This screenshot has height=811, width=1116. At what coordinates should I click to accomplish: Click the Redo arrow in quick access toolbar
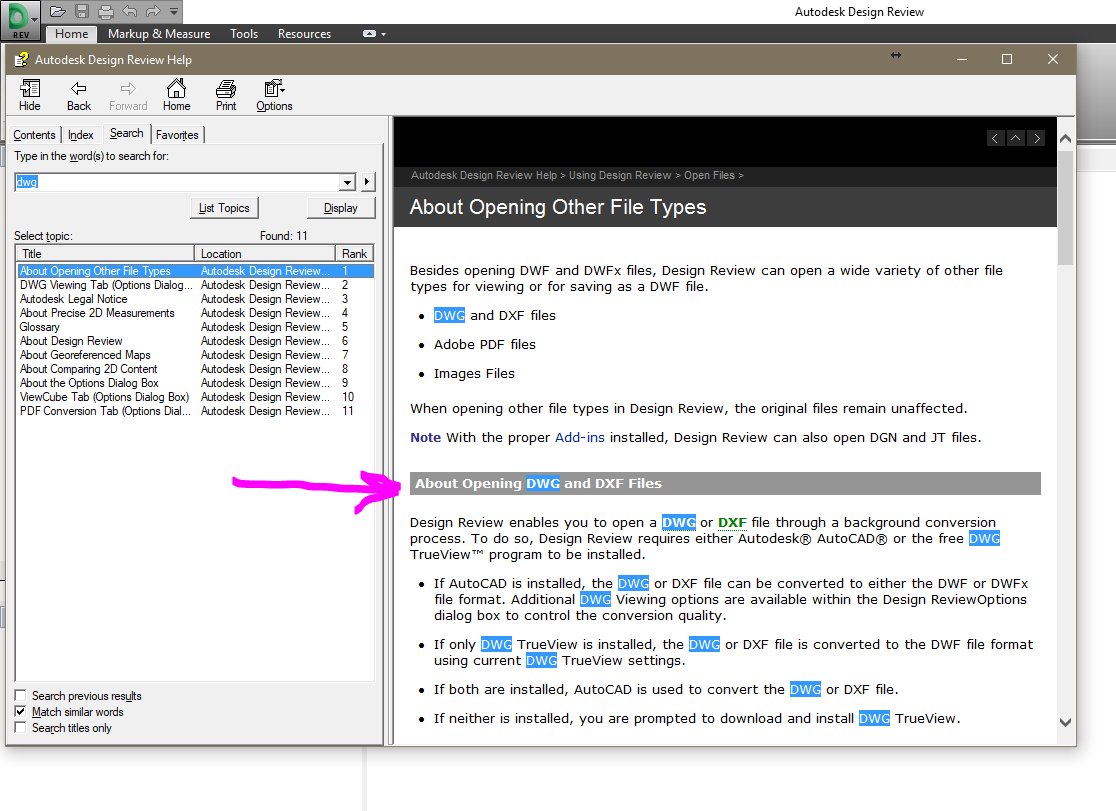153,11
